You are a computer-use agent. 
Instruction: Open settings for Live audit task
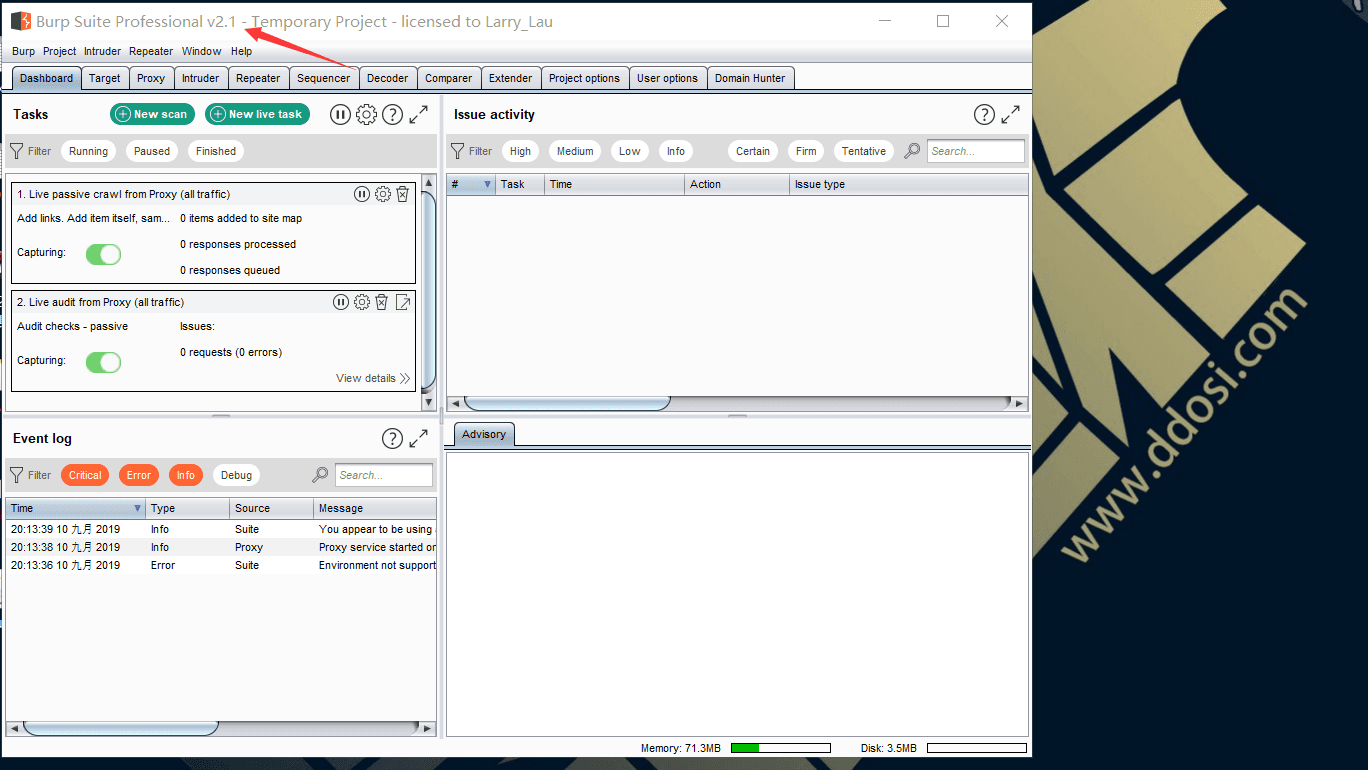pyautogui.click(x=362, y=302)
